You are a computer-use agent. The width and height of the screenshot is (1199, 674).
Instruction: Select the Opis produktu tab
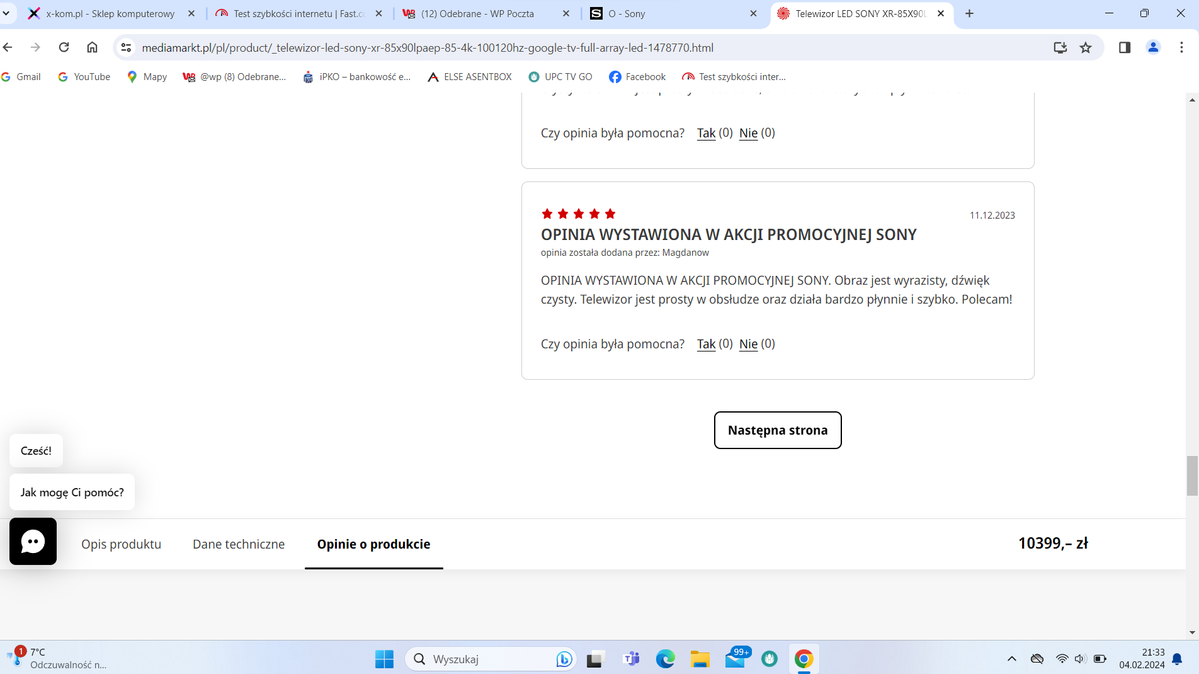tap(121, 544)
